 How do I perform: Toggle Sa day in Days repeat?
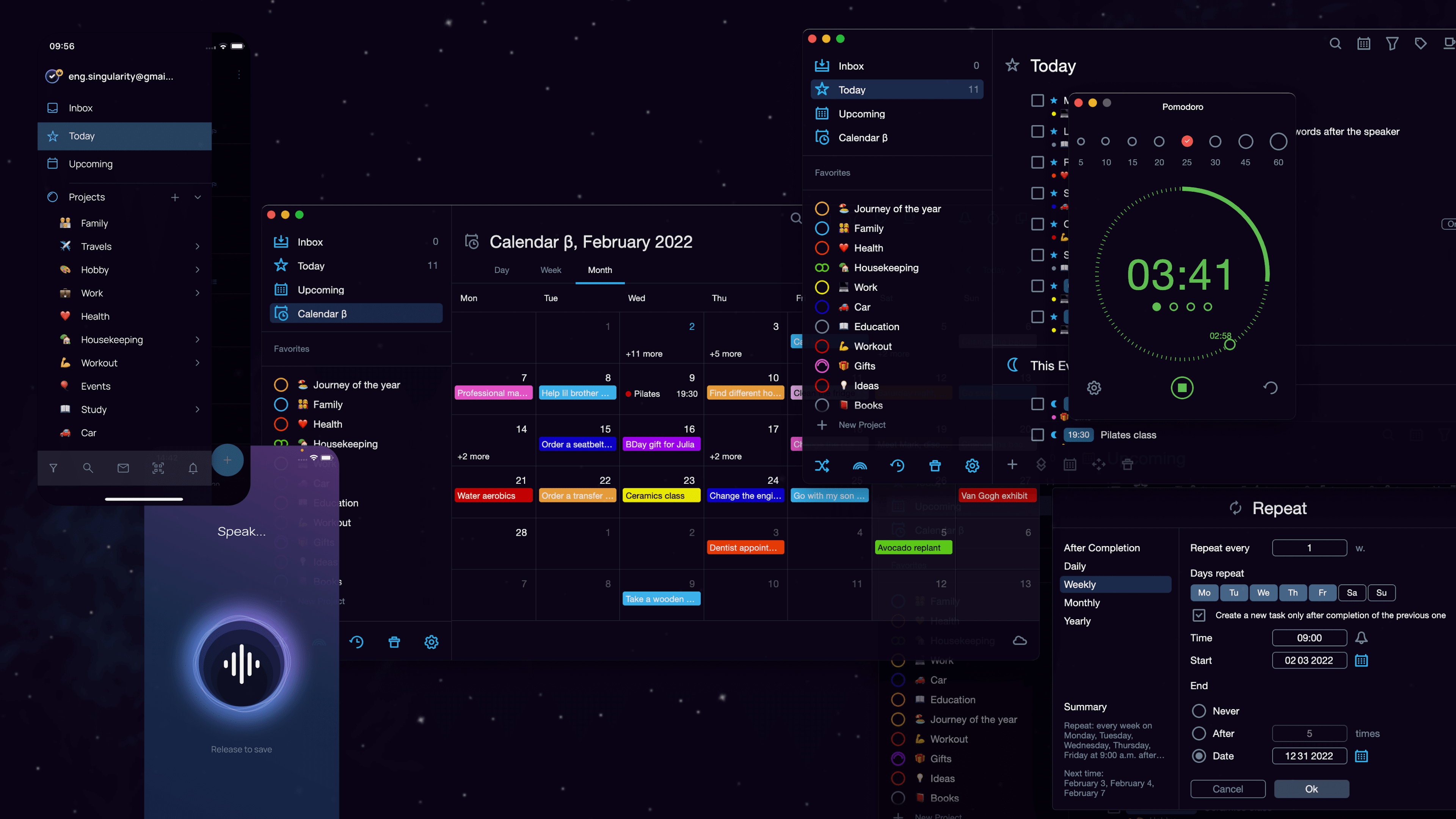(1351, 592)
